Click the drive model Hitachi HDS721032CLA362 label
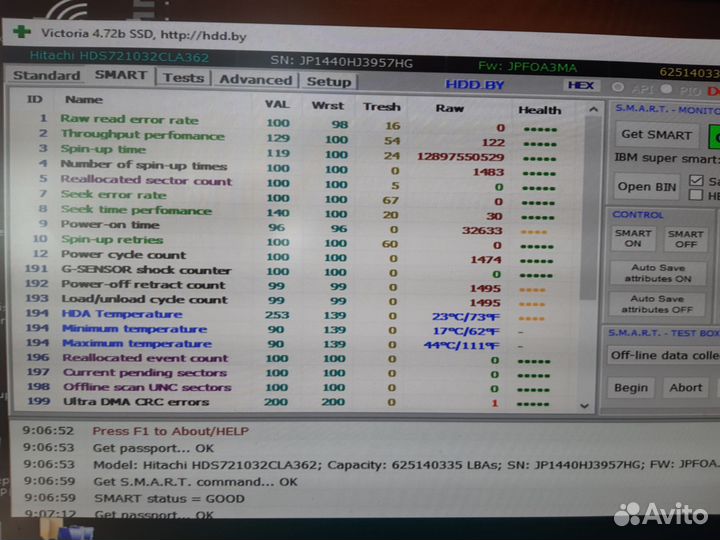This screenshot has width=720, height=540. pyautogui.click(x=119, y=57)
